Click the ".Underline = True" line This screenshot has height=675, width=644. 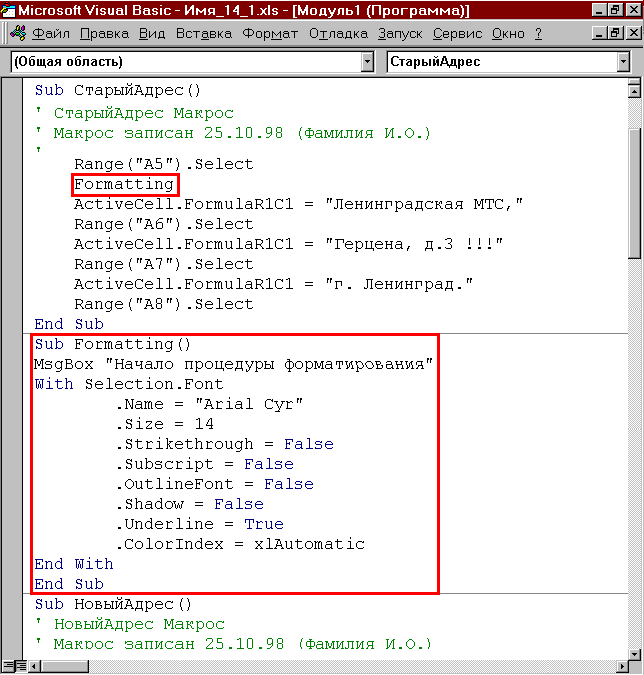[x=200, y=524]
